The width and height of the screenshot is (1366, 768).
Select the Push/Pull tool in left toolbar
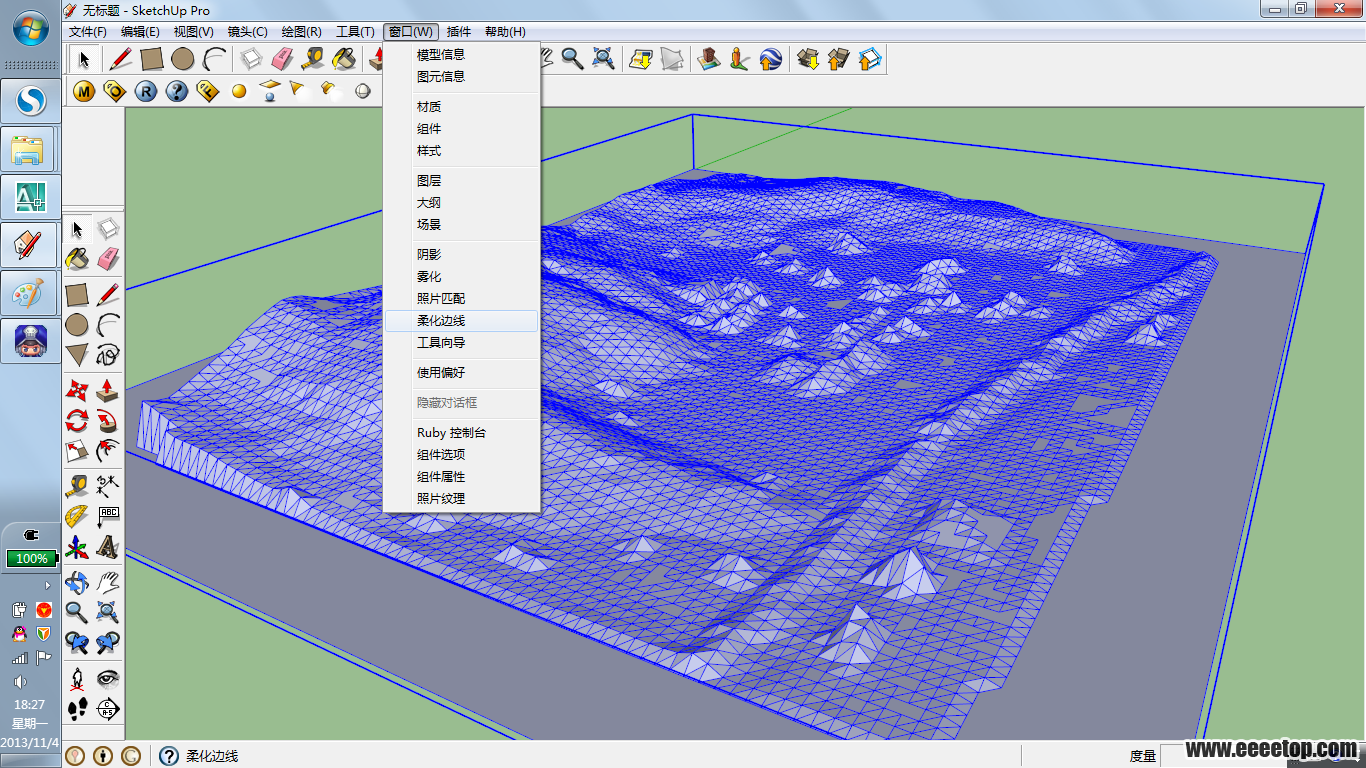coord(108,389)
